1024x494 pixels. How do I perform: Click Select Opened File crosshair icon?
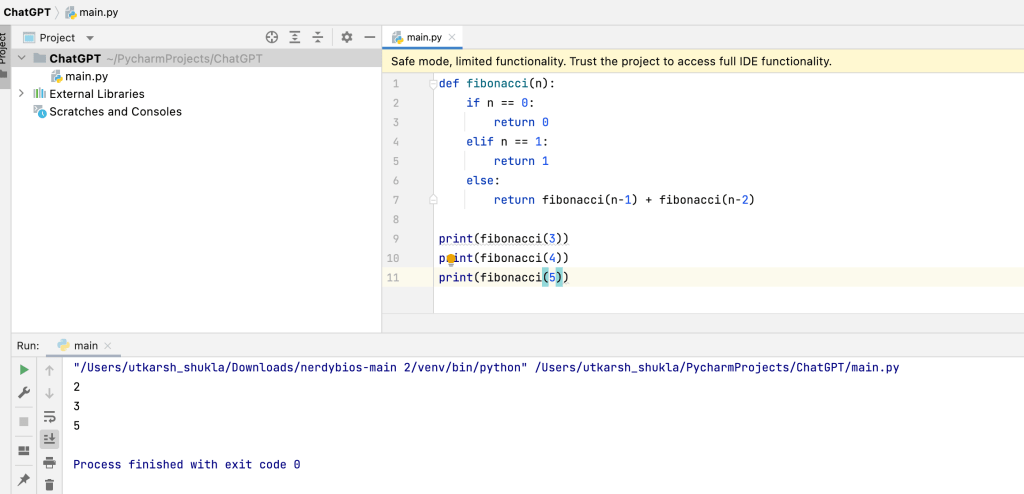tap(272, 37)
